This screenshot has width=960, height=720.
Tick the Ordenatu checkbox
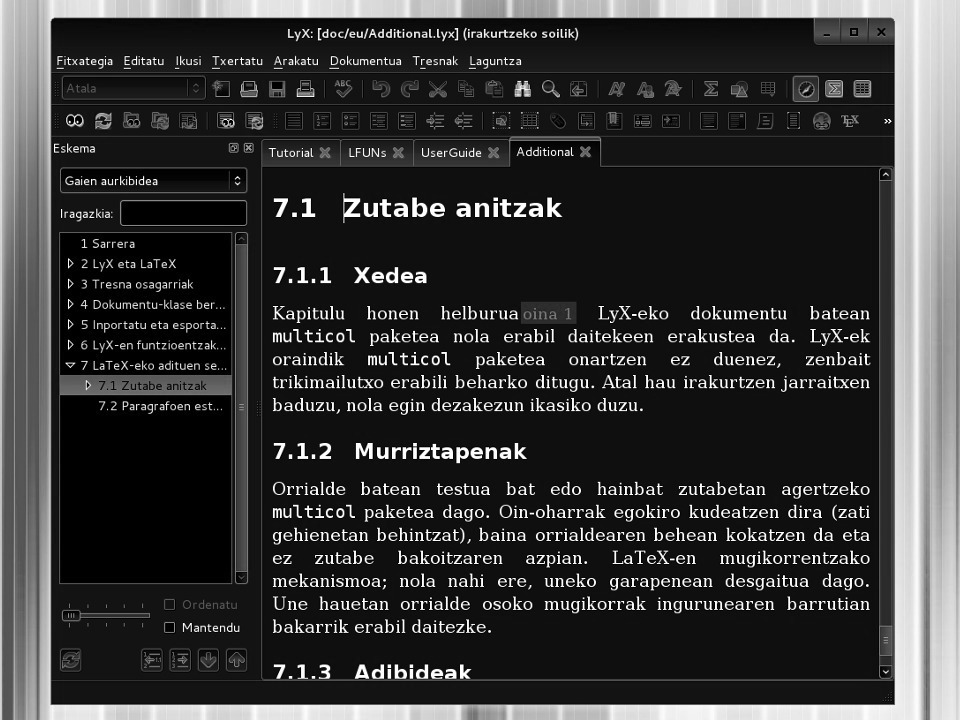tap(170, 605)
